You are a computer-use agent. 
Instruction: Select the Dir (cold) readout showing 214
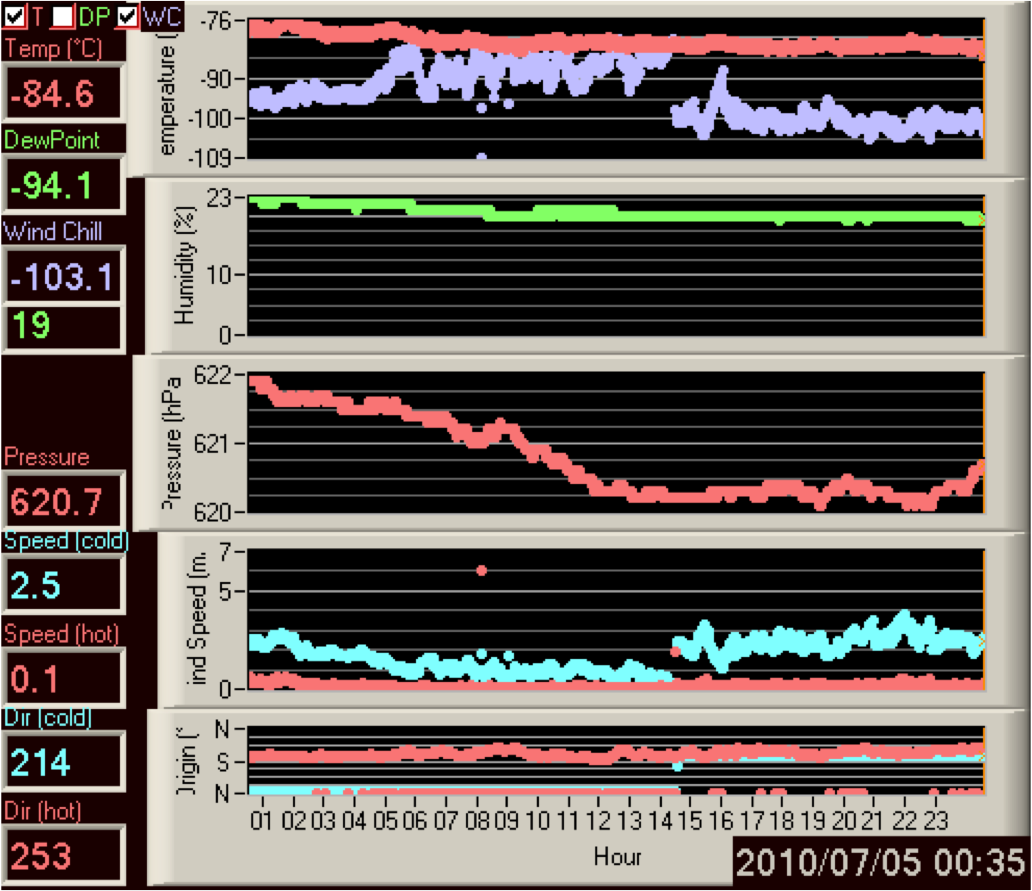(x=62, y=763)
